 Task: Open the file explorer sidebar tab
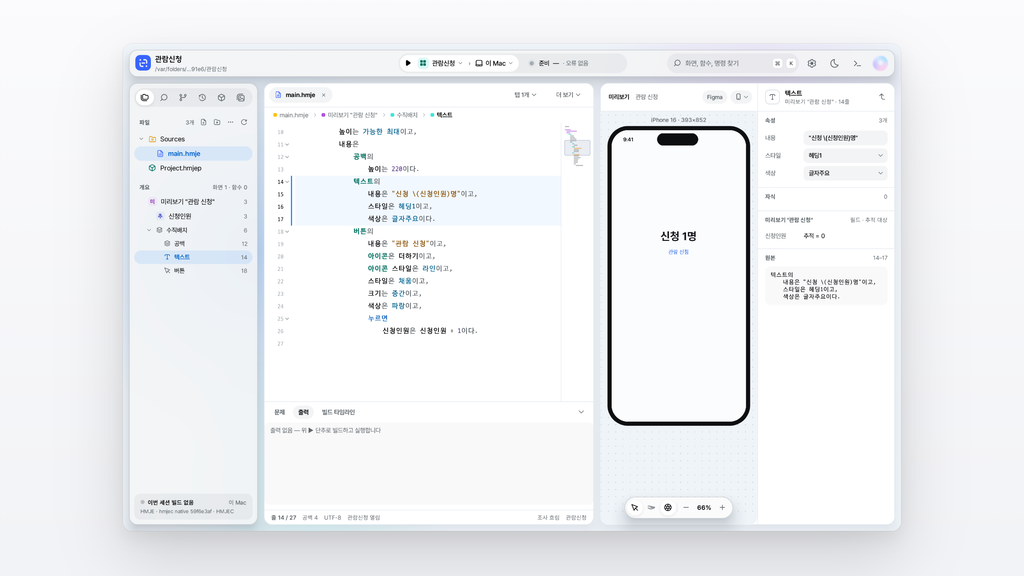point(145,97)
